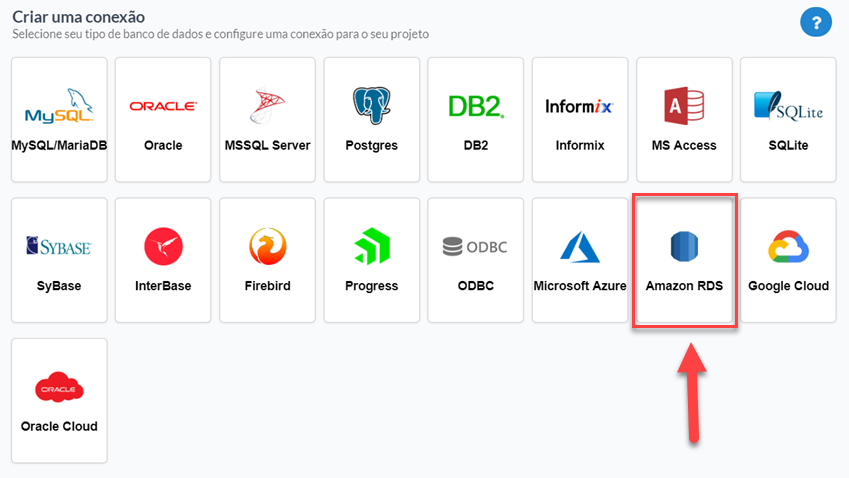Click the MSSQL Server label
The image size is (849, 478).
pos(267,145)
